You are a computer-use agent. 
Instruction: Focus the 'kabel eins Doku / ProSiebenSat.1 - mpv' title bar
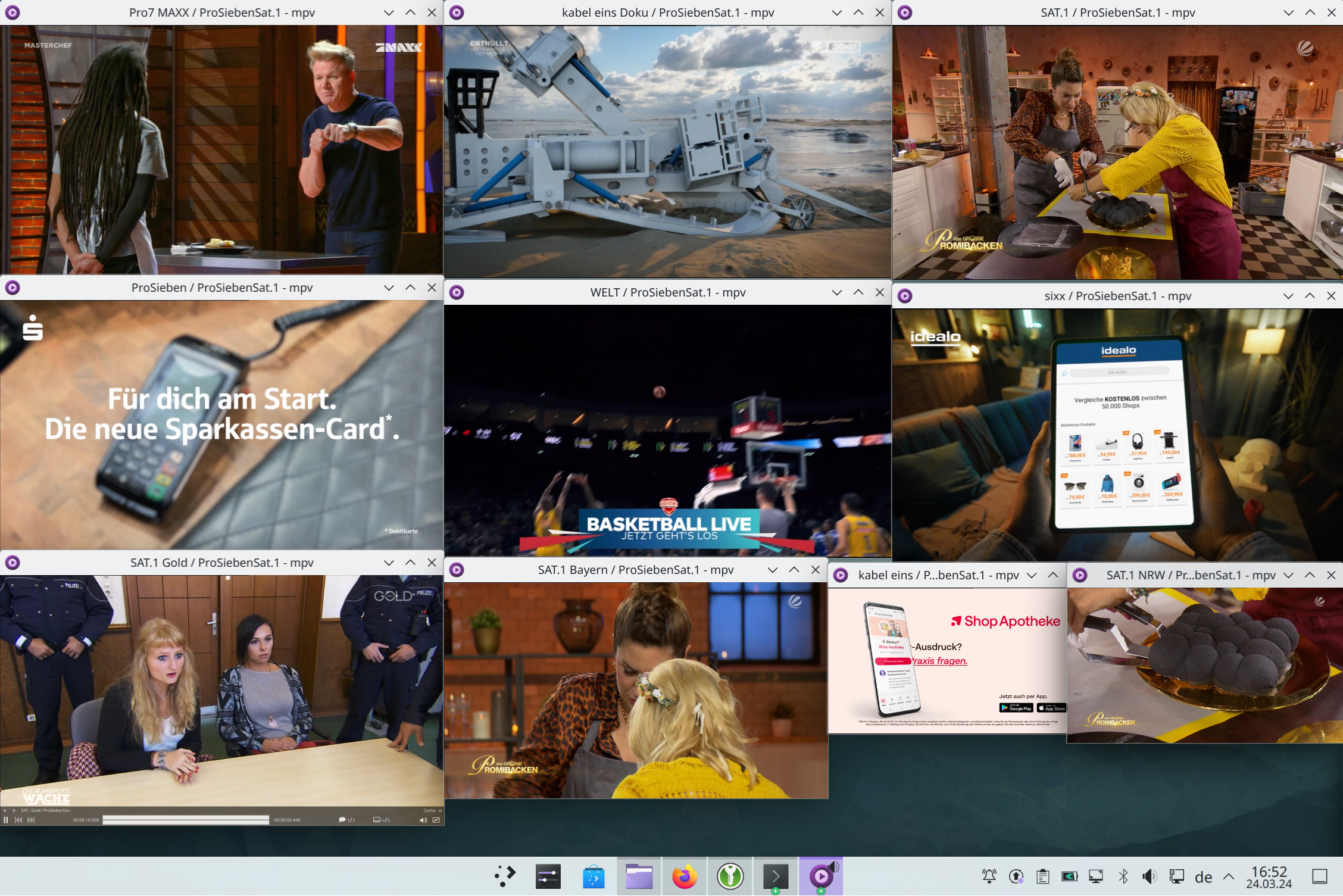(667, 13)
